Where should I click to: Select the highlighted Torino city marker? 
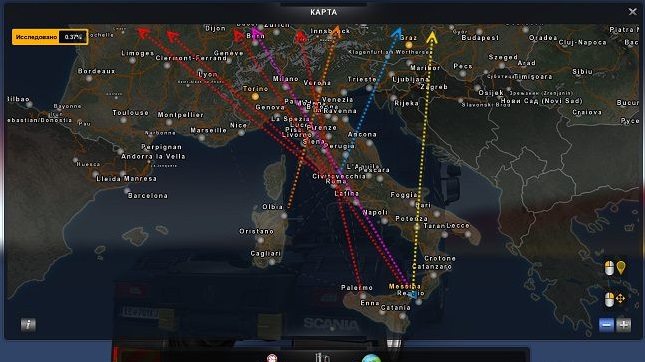(255, 97)
